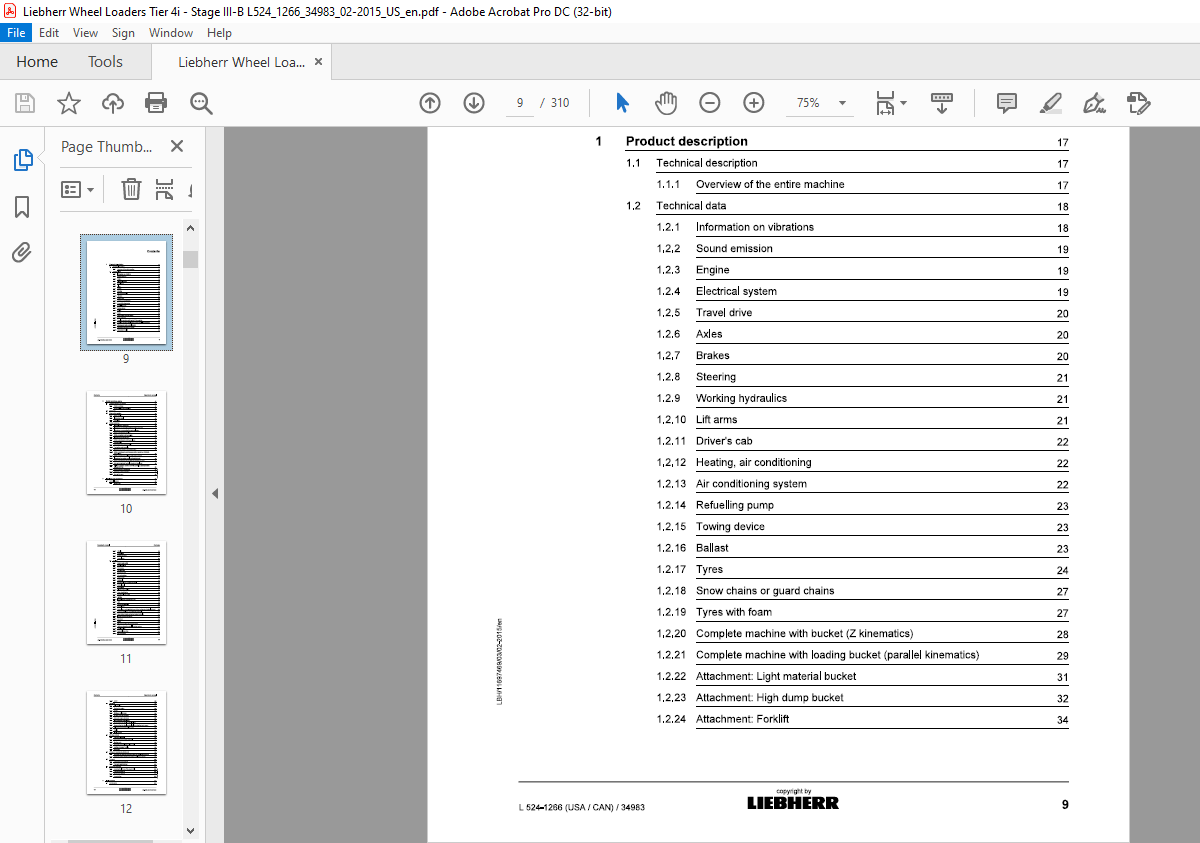Viewport: 1200px width, 843px height.
Task: Delete selected pages with trash icon
Action: (x=131, y=189)
